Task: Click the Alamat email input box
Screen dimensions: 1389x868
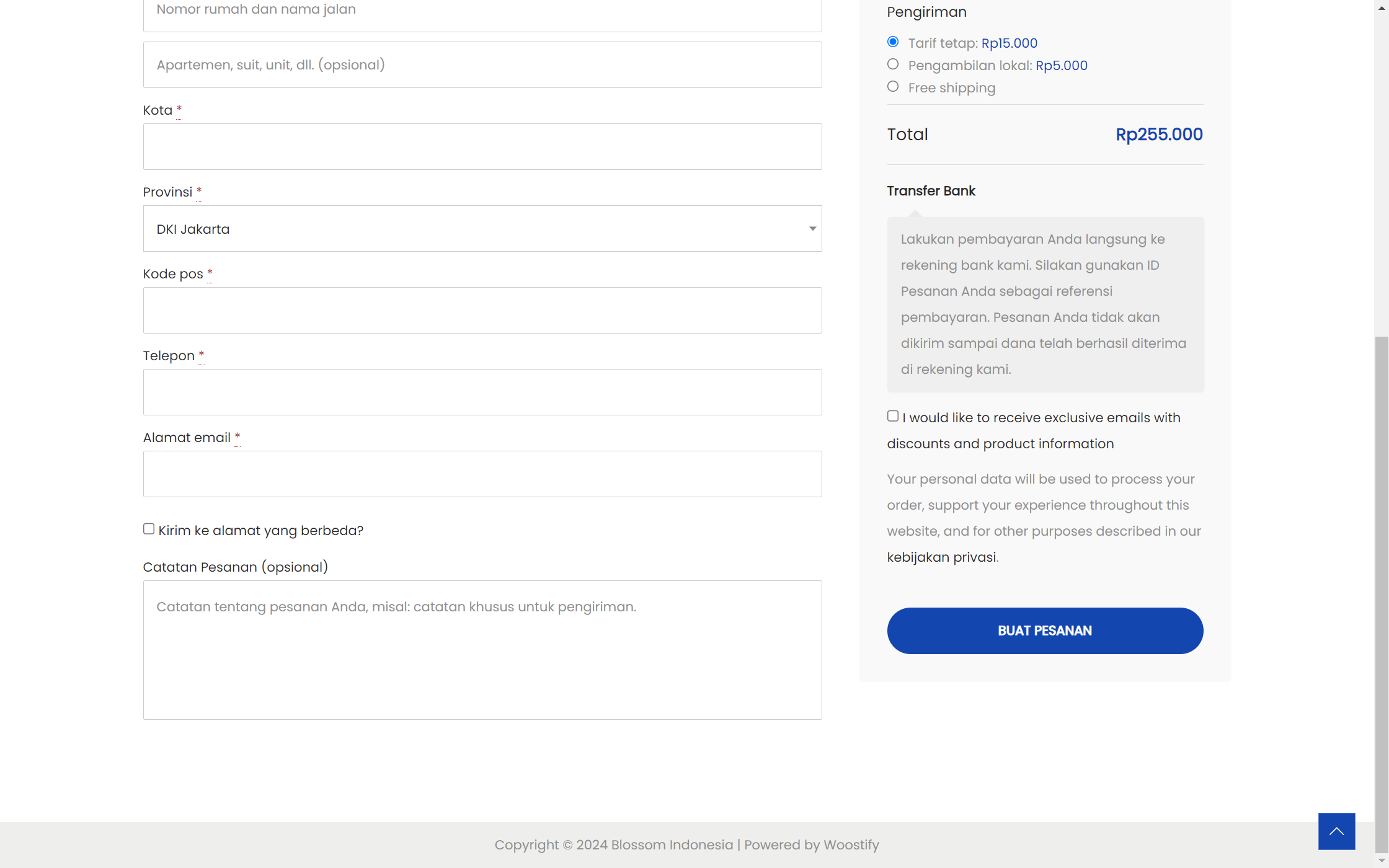Action: (x=482, y=474)
